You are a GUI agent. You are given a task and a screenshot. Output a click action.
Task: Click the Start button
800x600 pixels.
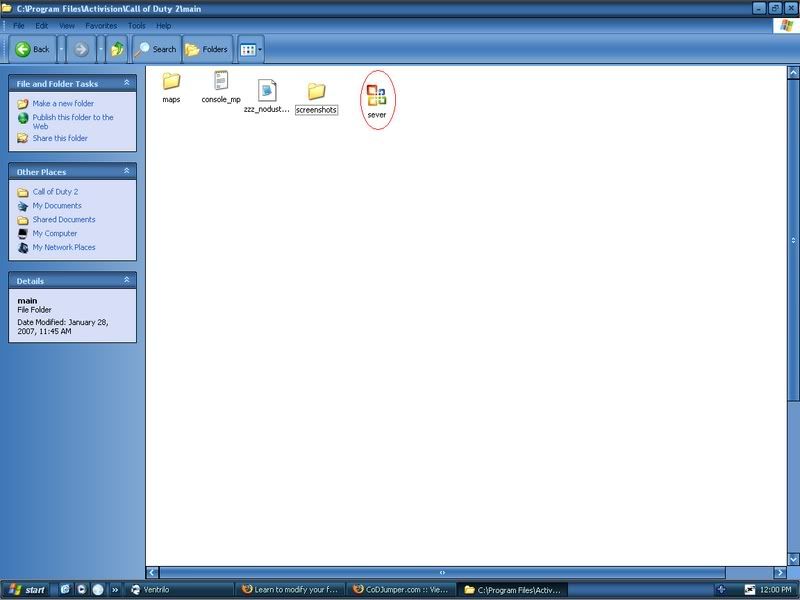pyautogui.click(x=28, y=589)
